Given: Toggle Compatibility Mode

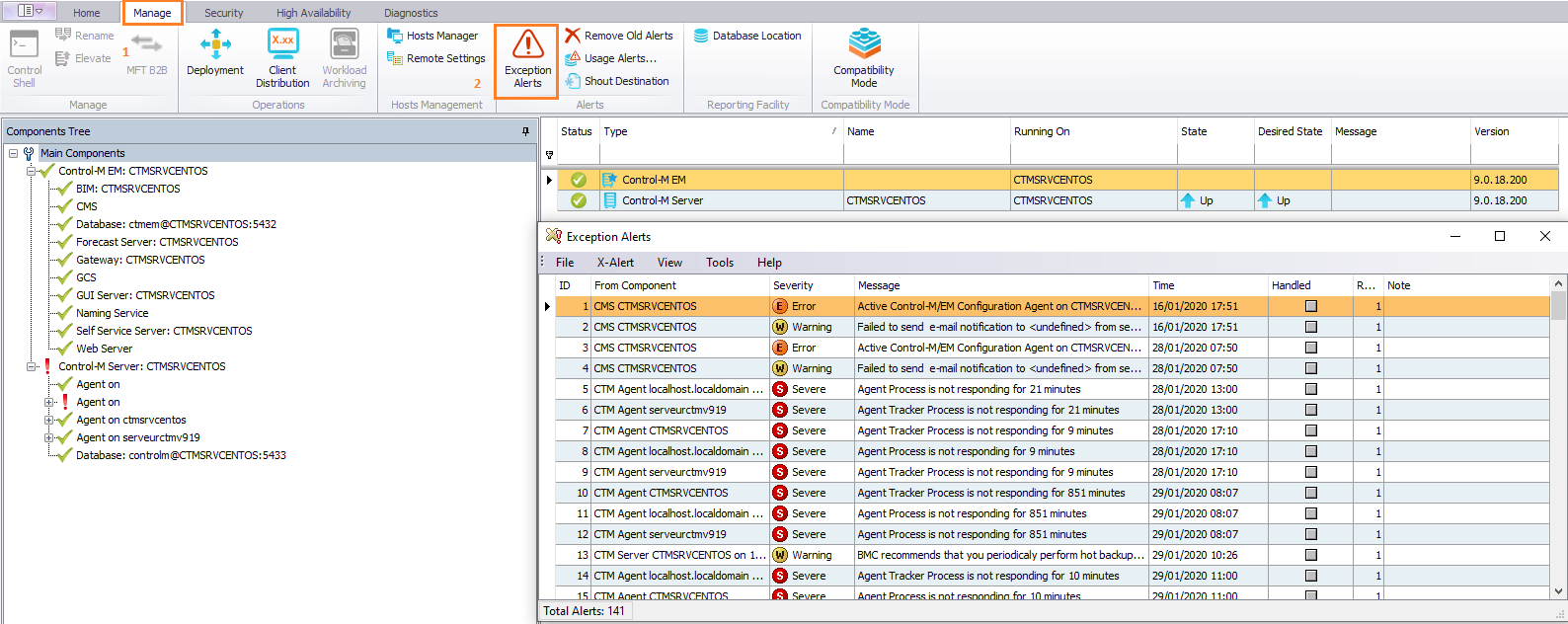Looking at the screenshot, I should click(864, 59).
